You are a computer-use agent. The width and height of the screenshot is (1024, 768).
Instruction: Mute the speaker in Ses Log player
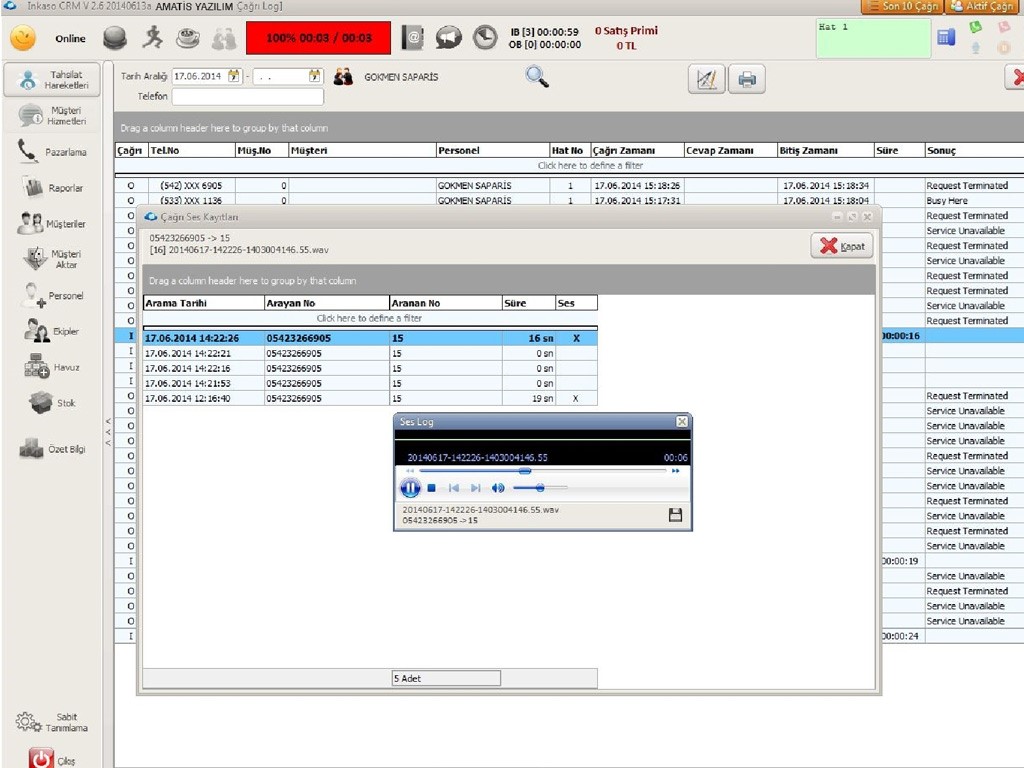click(x=498, y=488)
